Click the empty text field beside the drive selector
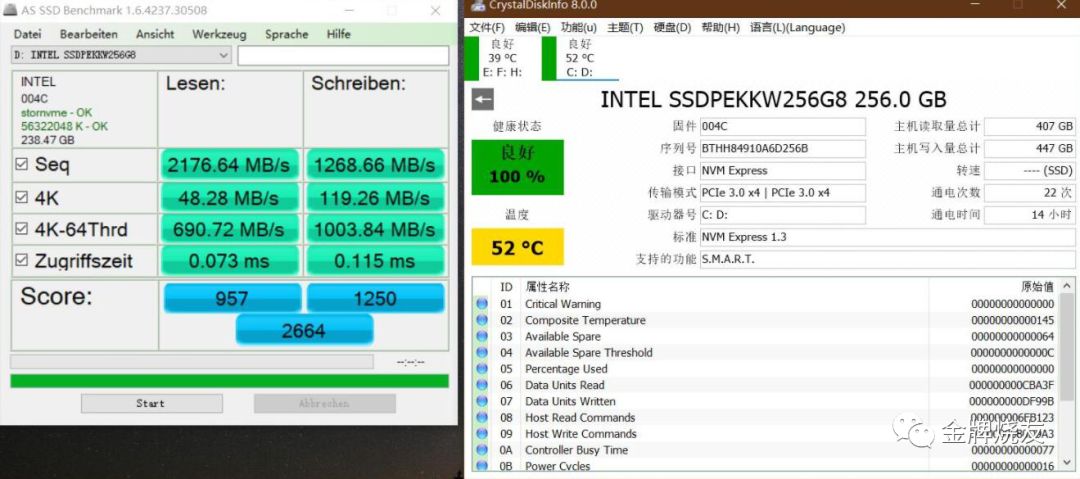This screenshot has width=1080, height=479. (x=343, y=56)
